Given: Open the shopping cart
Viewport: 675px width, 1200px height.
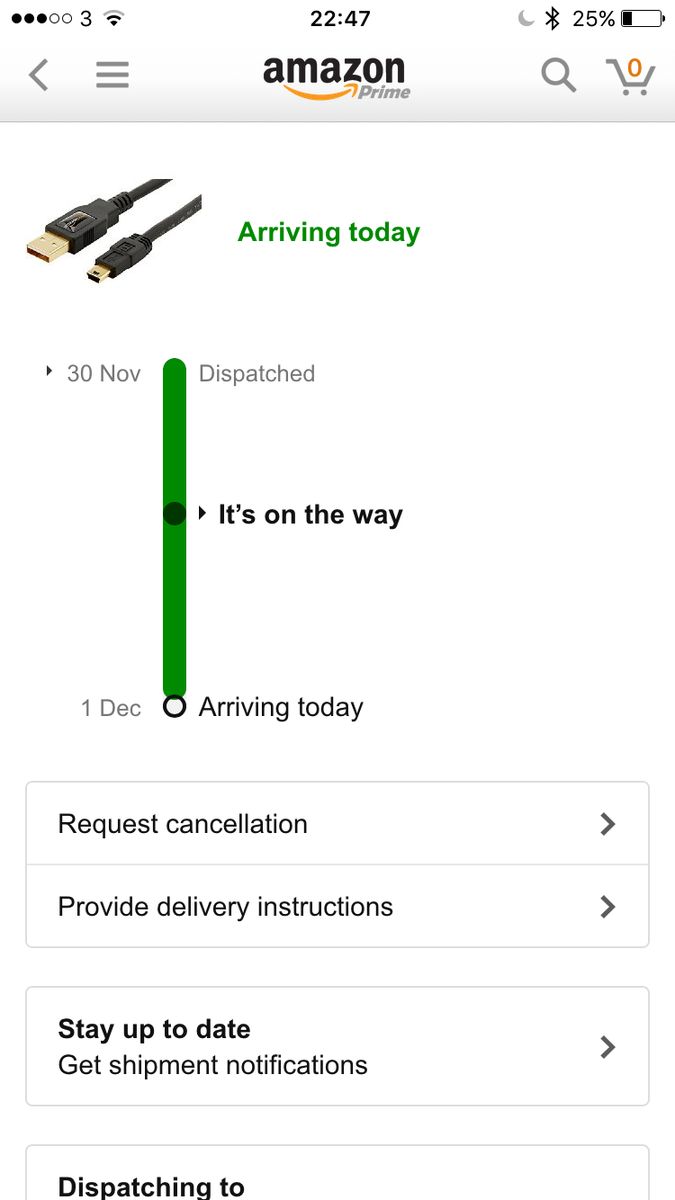Looking at the screenshot, I should coord(630,76).
